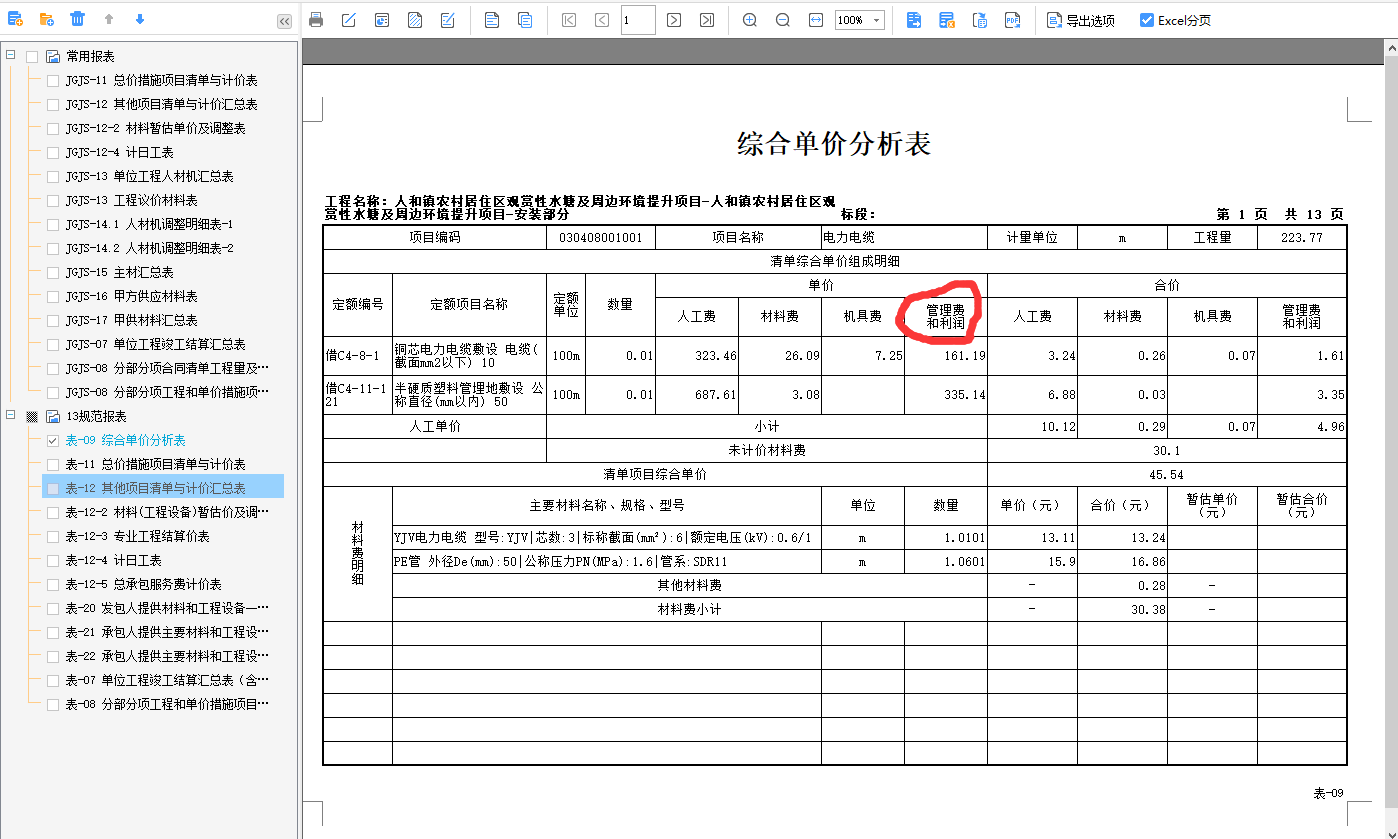This screenshot has height=839, width=1398.
Task: Click project code cell 030408001001
Action: (601, 237)
